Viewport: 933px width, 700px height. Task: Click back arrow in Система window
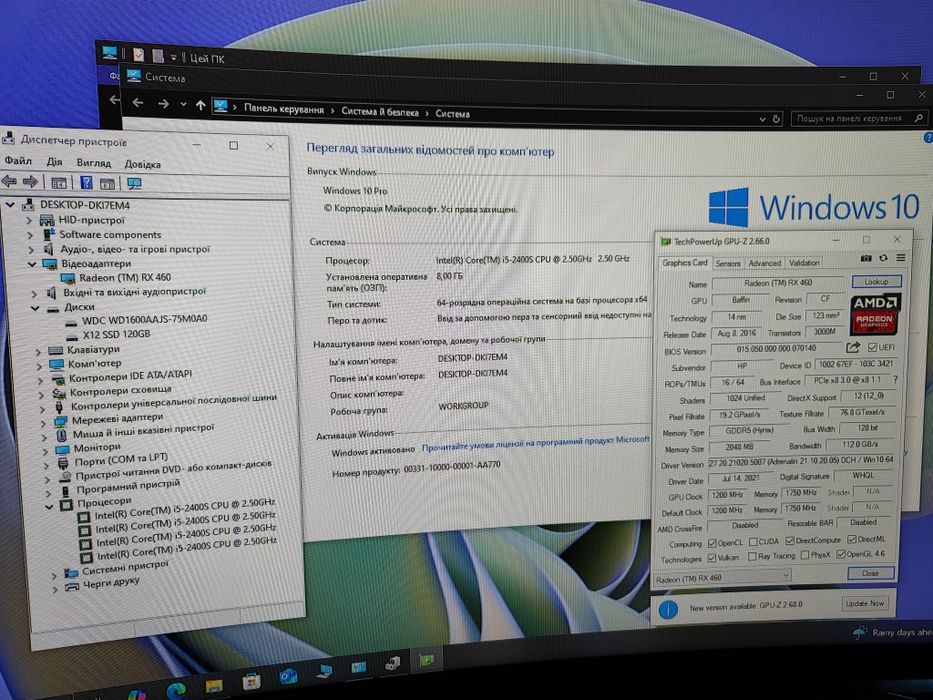click(x=137, y=103)
